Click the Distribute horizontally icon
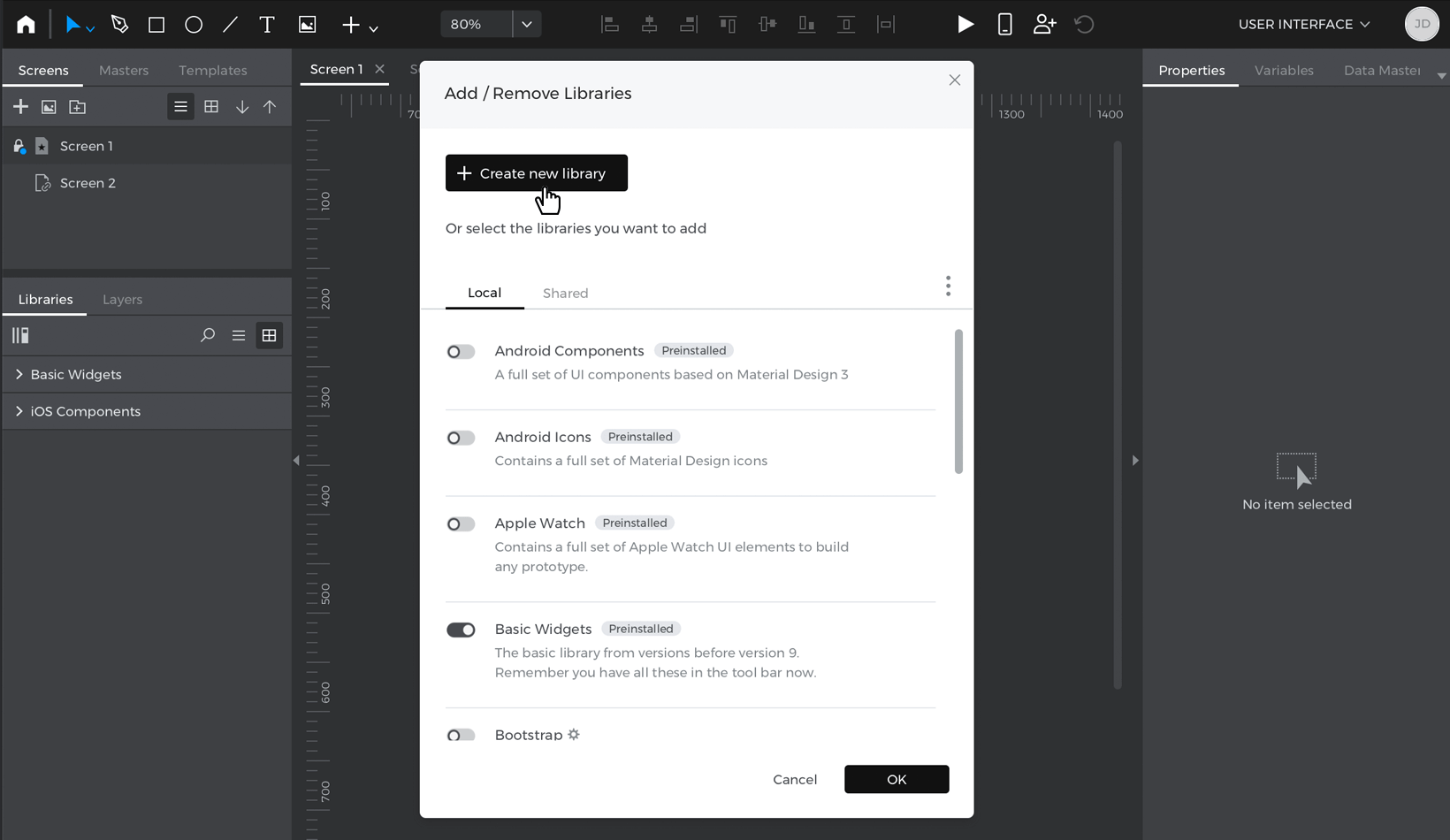Screen dimensions: 1450x840 (885, 25)
